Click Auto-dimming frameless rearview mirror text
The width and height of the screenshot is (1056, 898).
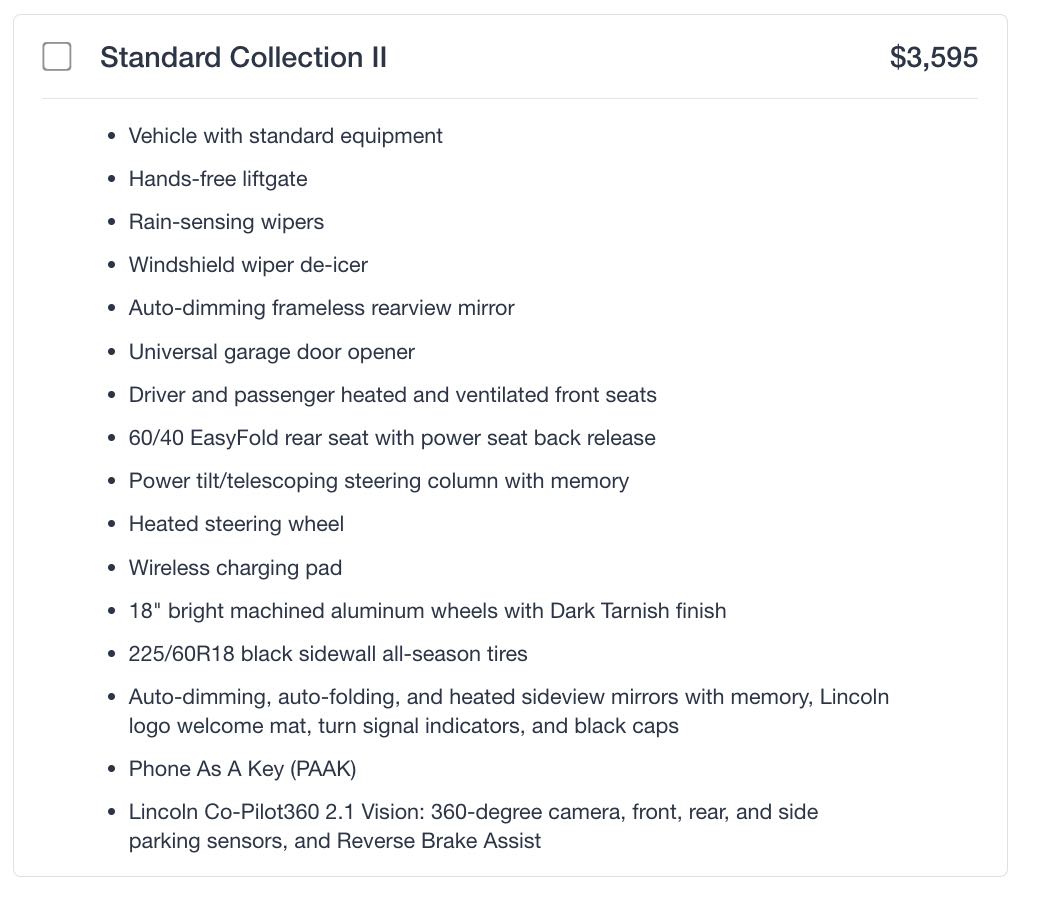pos(321,308)
